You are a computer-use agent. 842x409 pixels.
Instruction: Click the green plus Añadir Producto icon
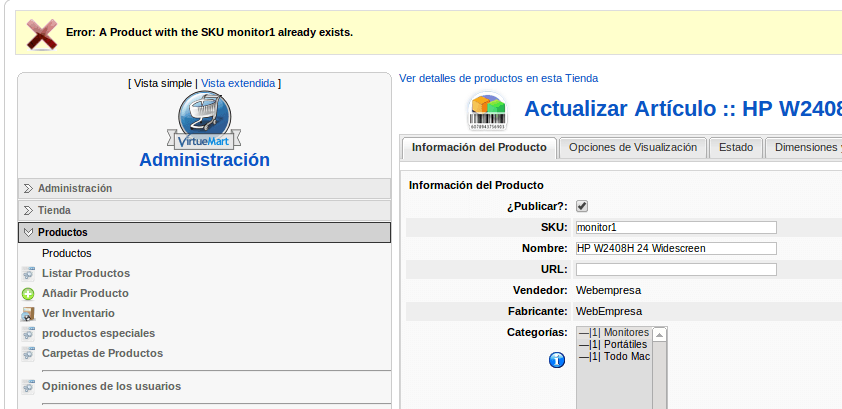point(28,294)
